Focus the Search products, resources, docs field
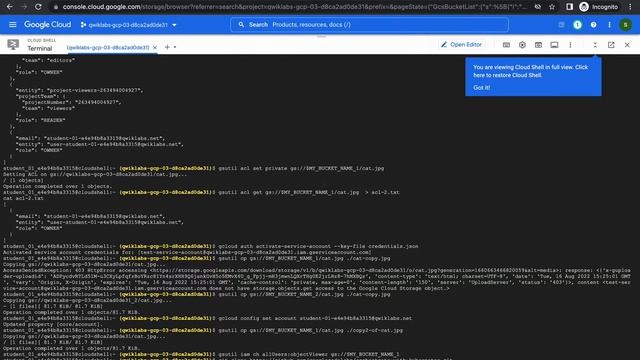This screenshot has width=640, height=360. point(369,24)
